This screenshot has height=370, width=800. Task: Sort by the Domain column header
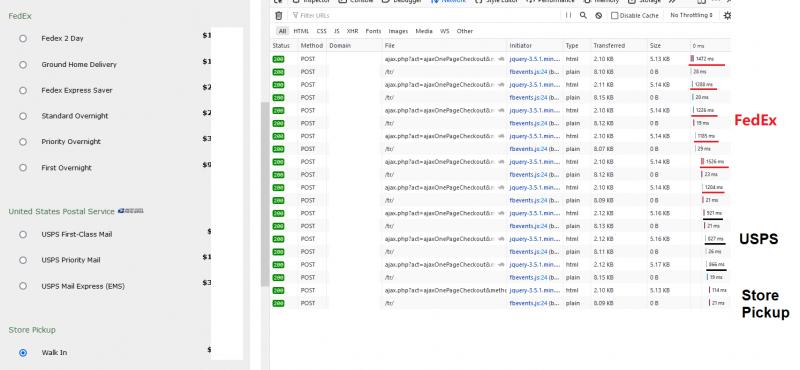click(354, 46)
